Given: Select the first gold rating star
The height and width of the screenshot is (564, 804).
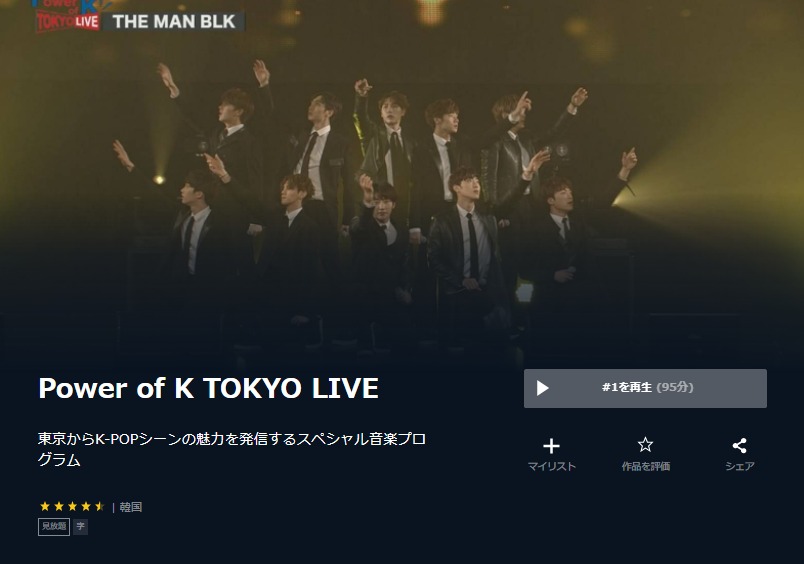Looking at the screenshot, I should pos(45,507).
